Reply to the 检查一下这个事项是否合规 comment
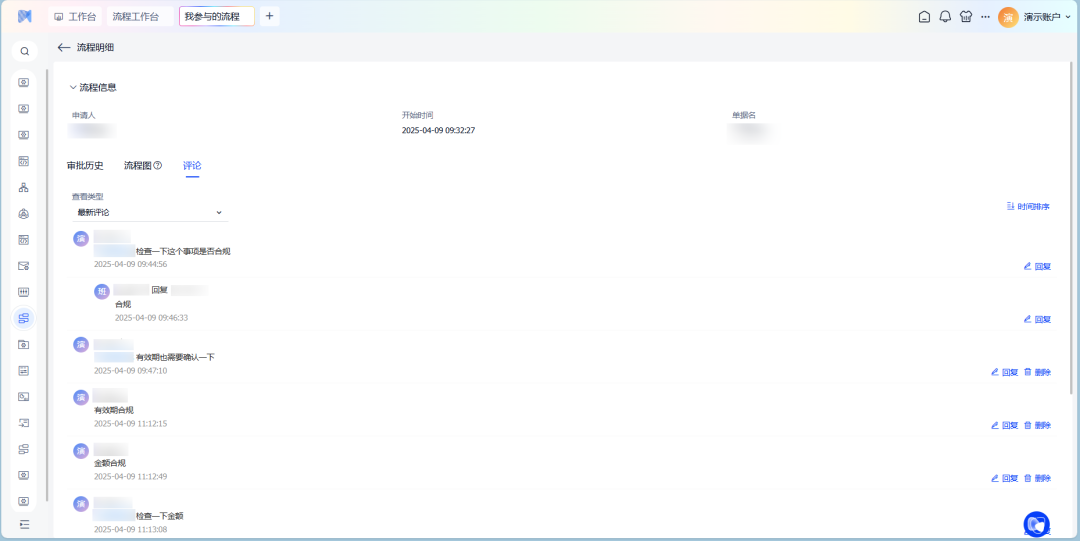 1037,266
